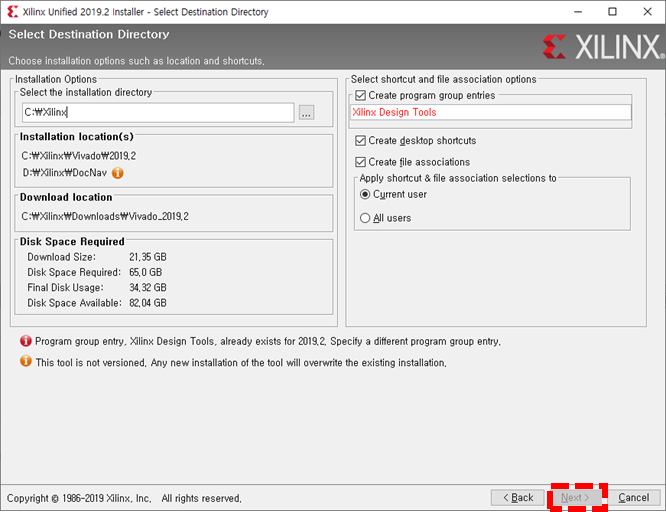
Task: Minimize the installer window
Action: tap(578, 12)
